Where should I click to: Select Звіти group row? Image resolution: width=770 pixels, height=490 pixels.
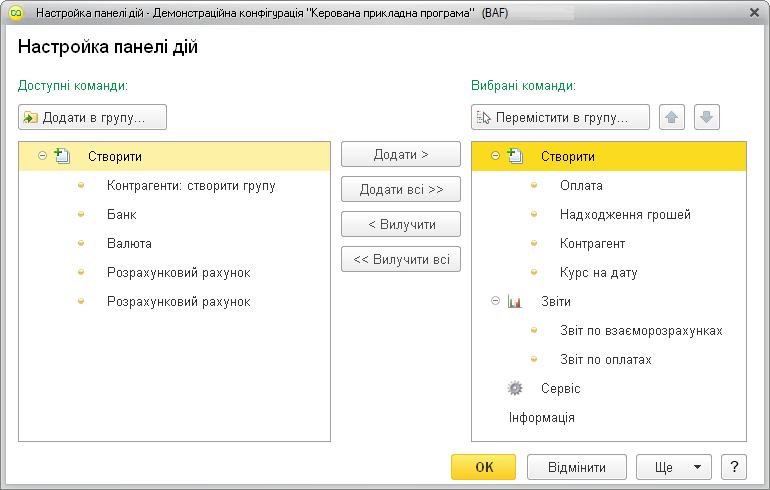tap(609, 301)
